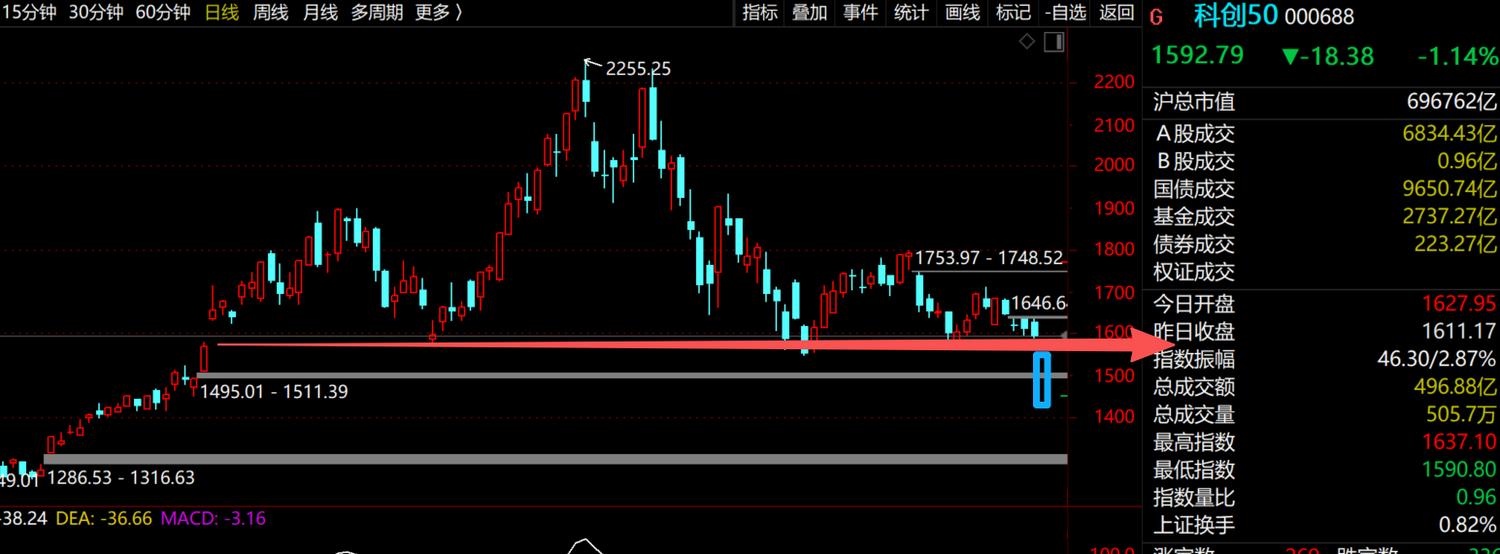Click the 最高指数 value 1637.10

click(1459, 442)
